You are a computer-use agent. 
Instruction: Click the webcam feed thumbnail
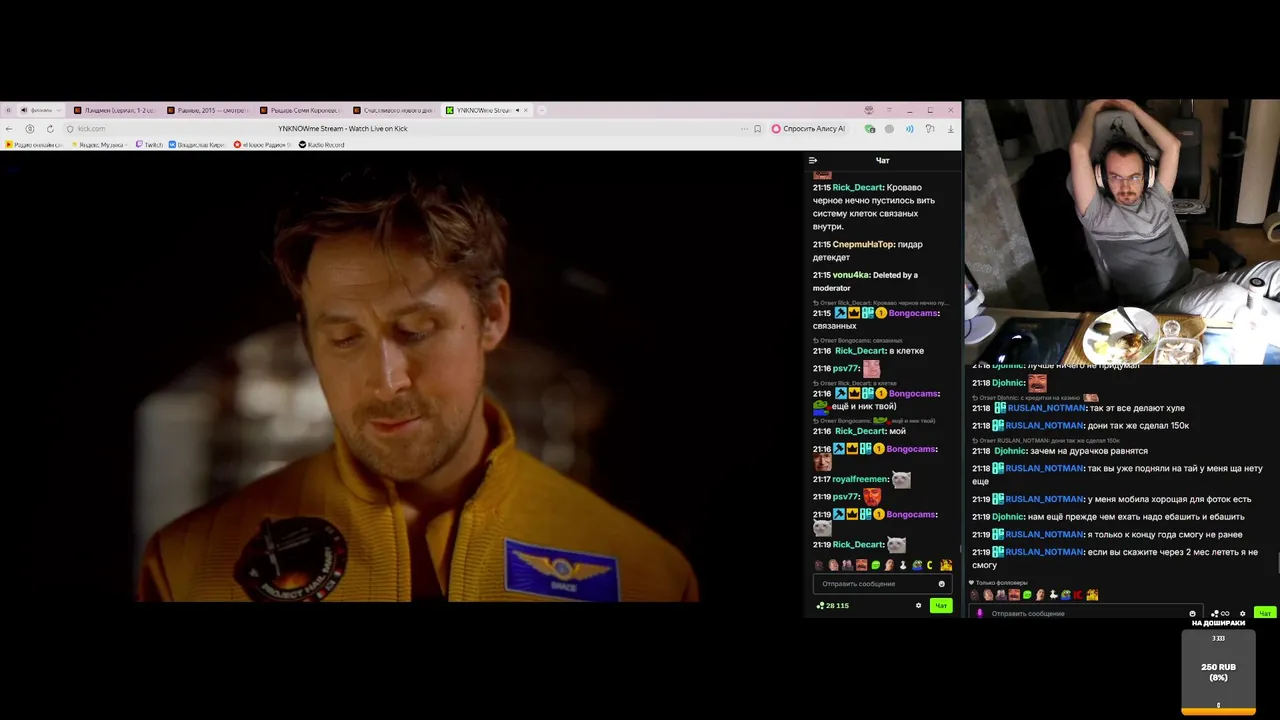[x=1122, y=232]
